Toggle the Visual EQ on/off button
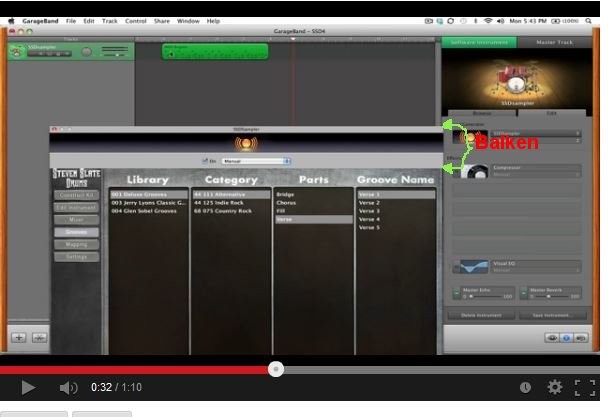 pos(456,266)
